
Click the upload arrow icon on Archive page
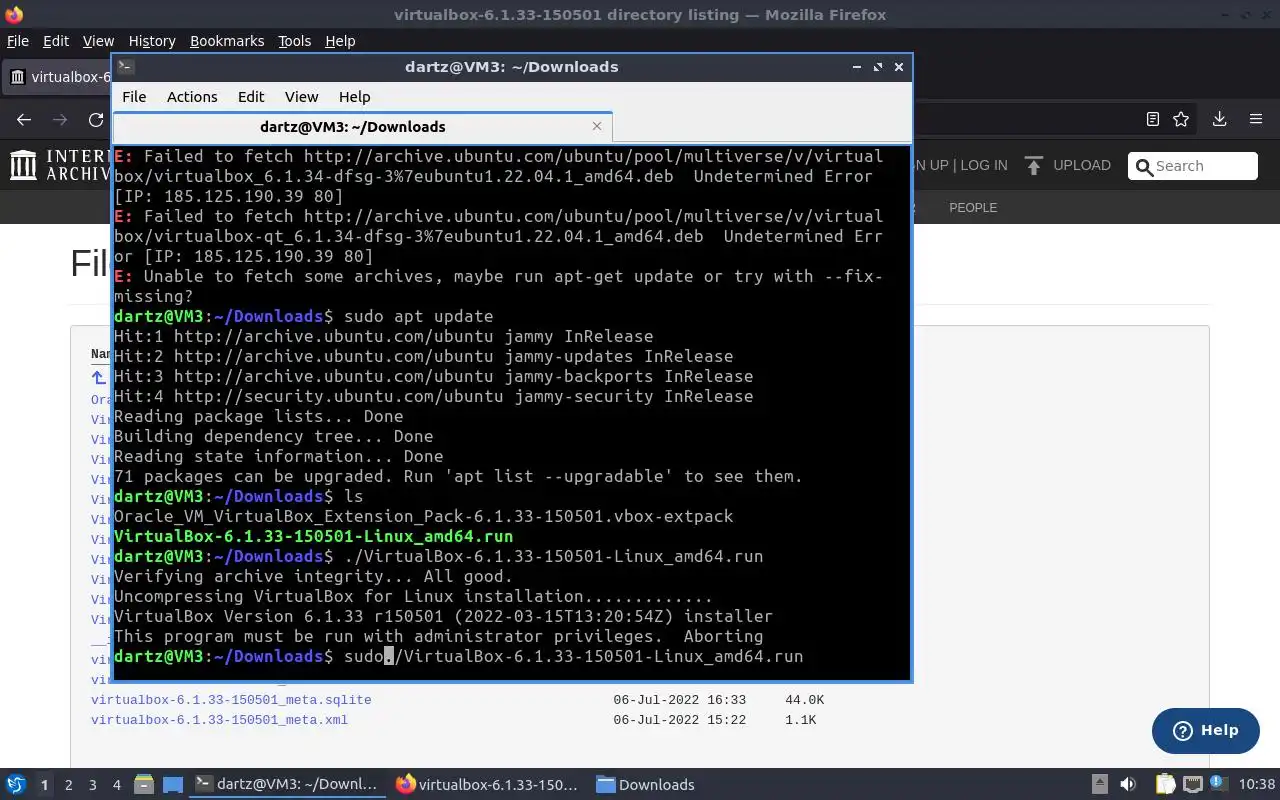1034,165
